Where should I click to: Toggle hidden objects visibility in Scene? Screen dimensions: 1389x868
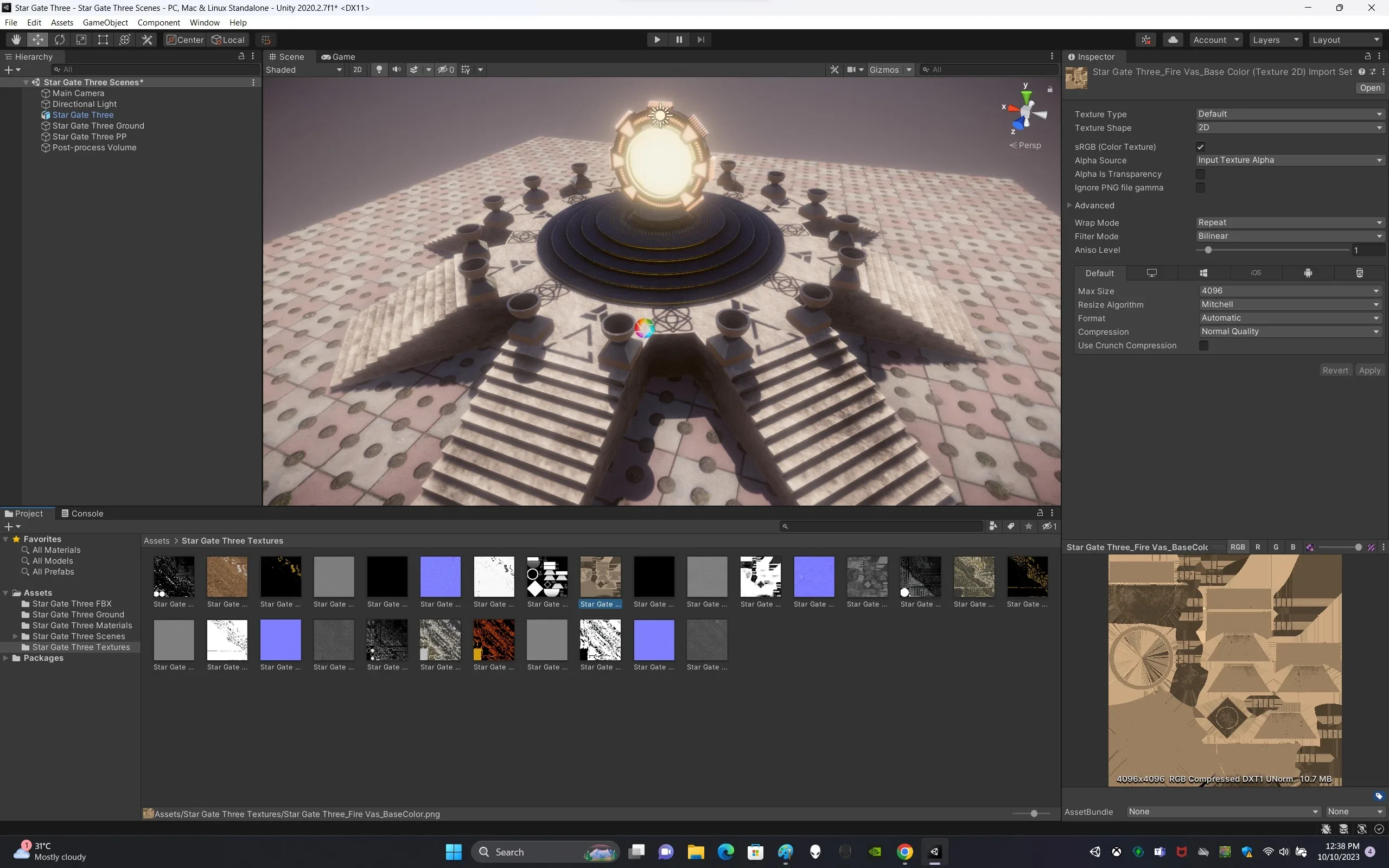coord(446,69)
